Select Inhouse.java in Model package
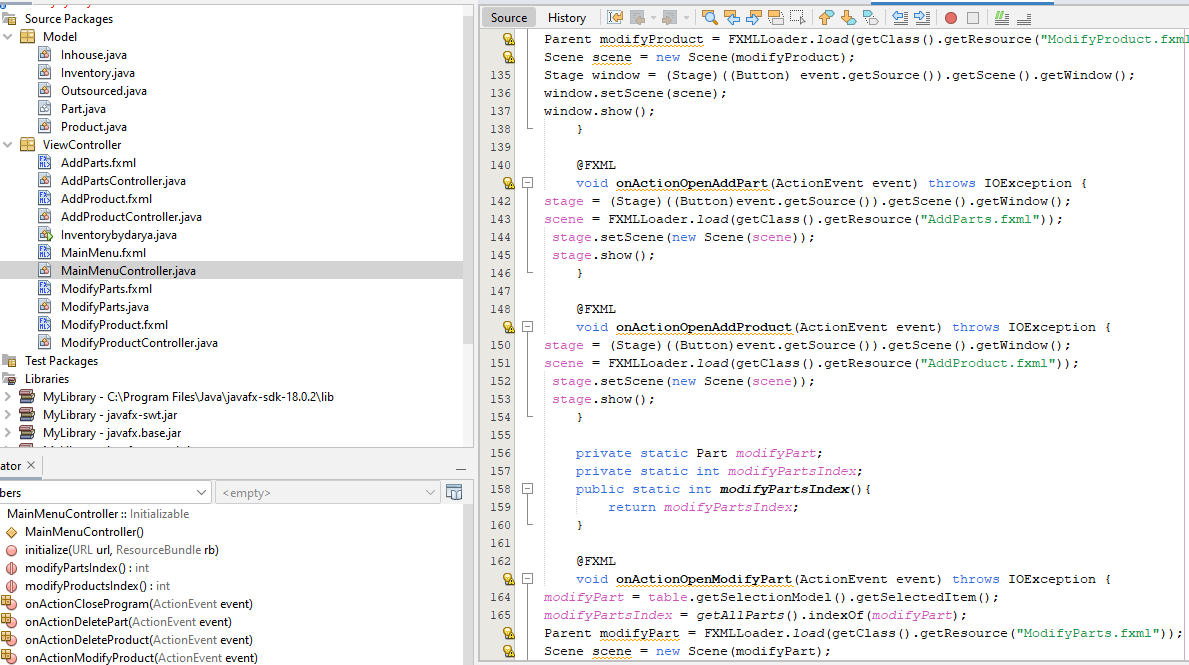Image resolution: width=1189 pixels, height=665 pixels. 94,55
